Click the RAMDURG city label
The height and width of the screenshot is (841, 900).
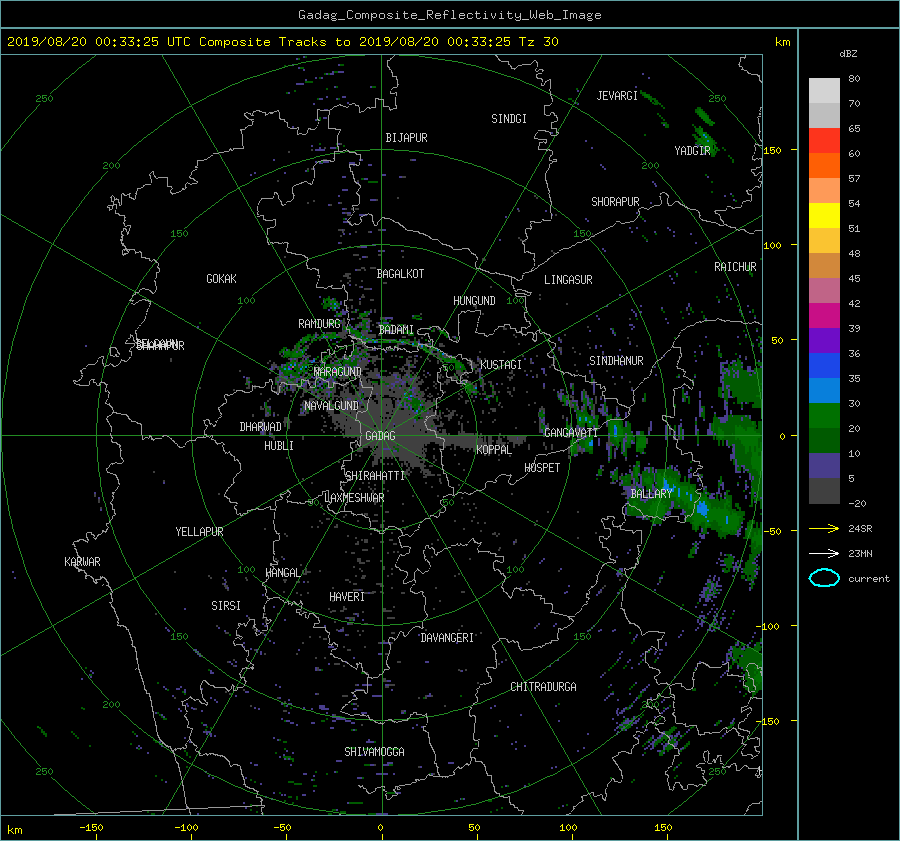click(x=319, y=324)
